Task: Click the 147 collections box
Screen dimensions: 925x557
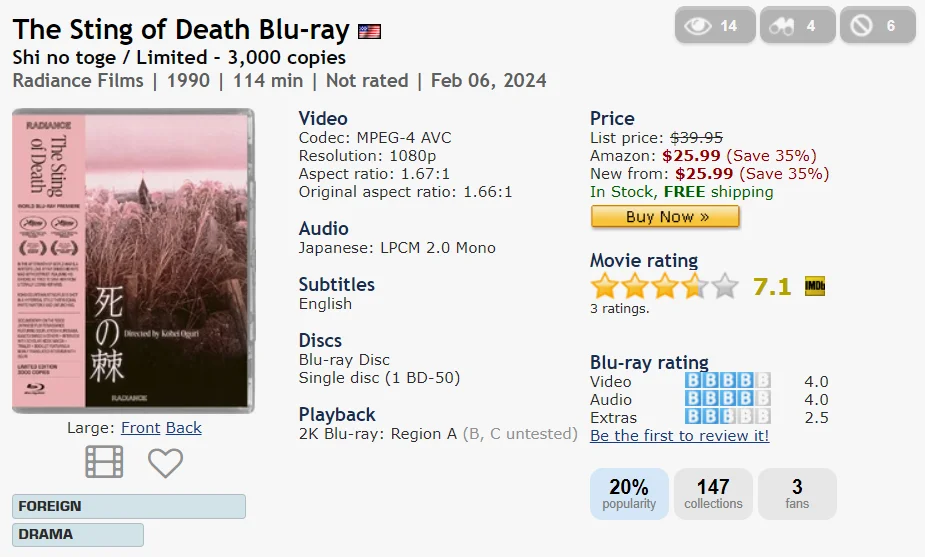Action: [713, 494]
